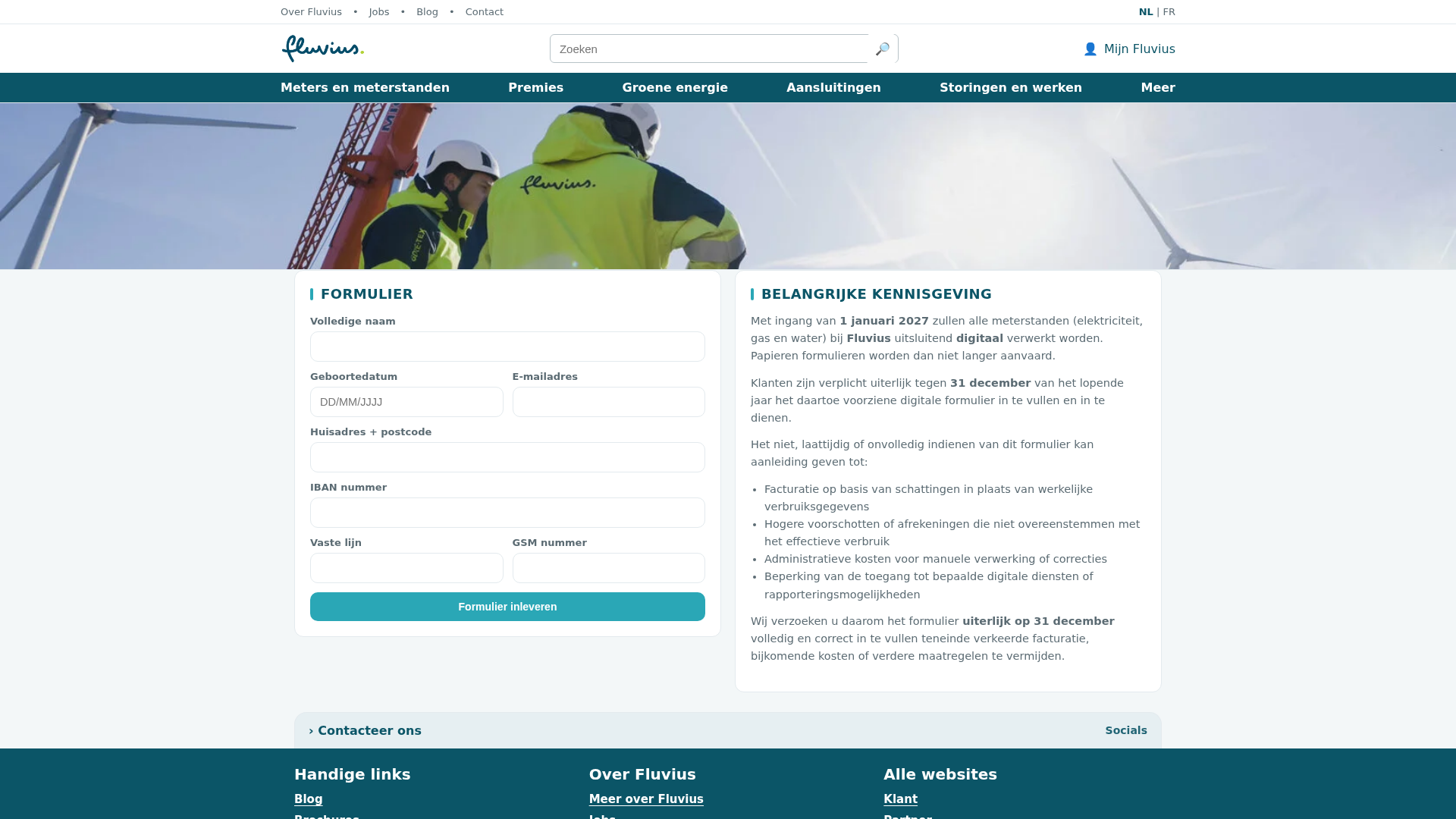Open Meer over Fluvius footer link
This screenshot has width=1456, height=819.
click(x=646, y=799)
